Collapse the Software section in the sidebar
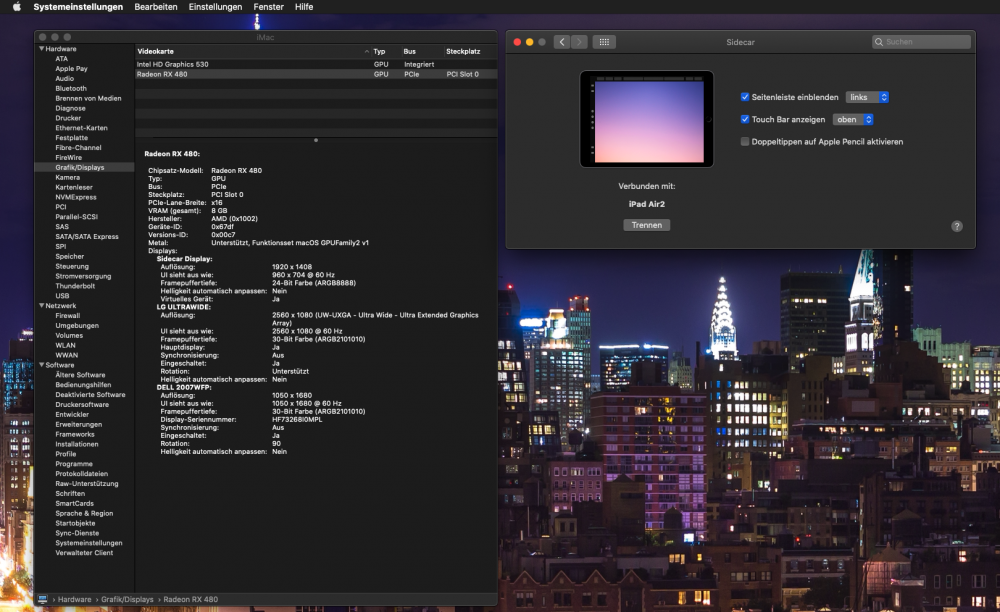This screenshot has height=612, width=1000. click(41, 365)
